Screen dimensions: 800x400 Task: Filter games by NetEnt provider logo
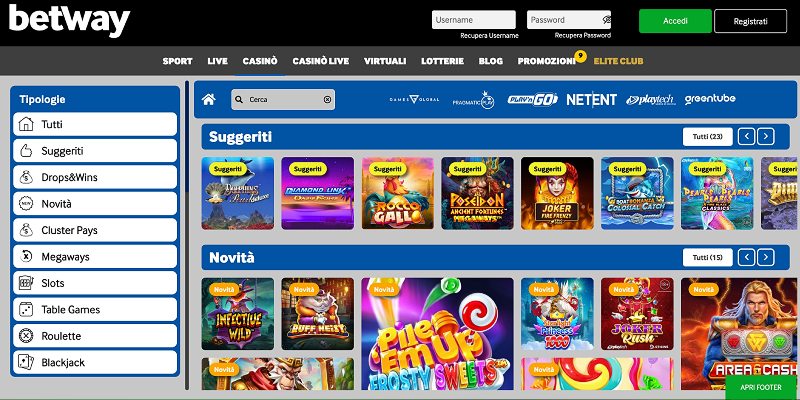[591, 99]
